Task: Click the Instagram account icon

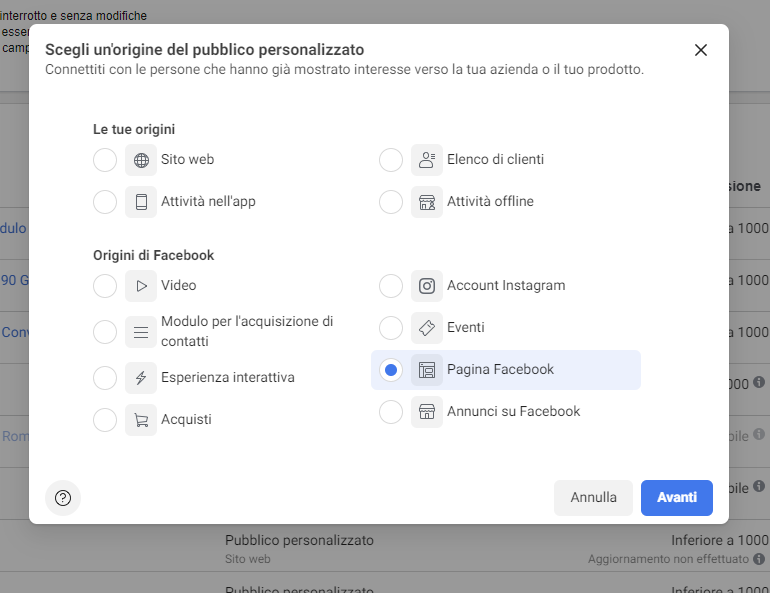Action: point(427,286)
